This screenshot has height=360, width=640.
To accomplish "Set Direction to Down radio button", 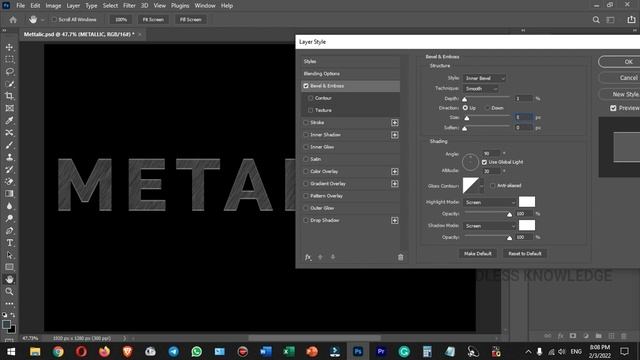I will click(487, 108).
